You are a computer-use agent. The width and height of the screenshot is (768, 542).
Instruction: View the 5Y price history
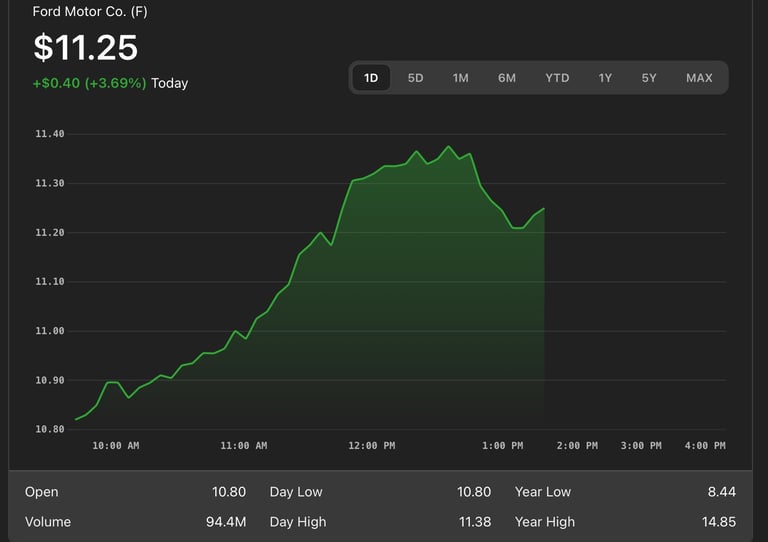[x=649, y=78]
